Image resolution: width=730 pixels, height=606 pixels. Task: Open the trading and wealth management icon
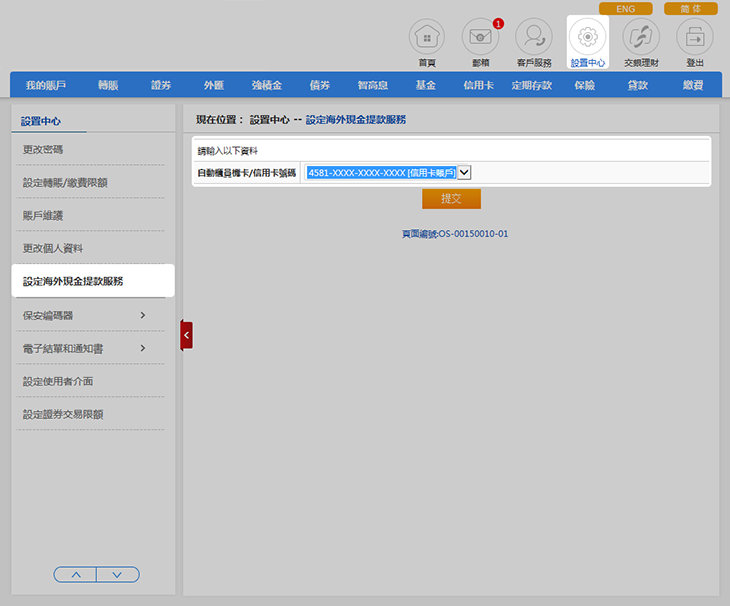[x=641, y=38]
